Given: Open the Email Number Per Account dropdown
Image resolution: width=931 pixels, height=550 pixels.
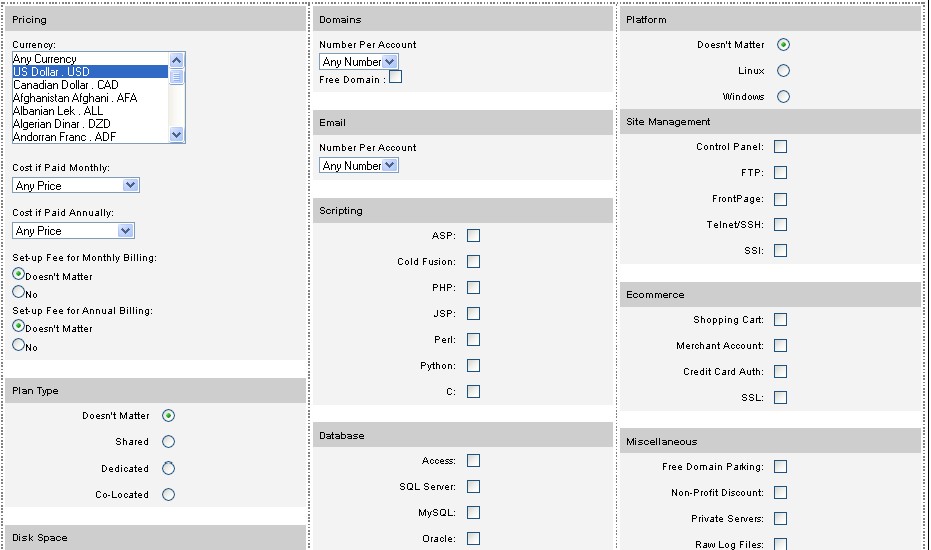Looking at the screenshot, I should point(358,166).
